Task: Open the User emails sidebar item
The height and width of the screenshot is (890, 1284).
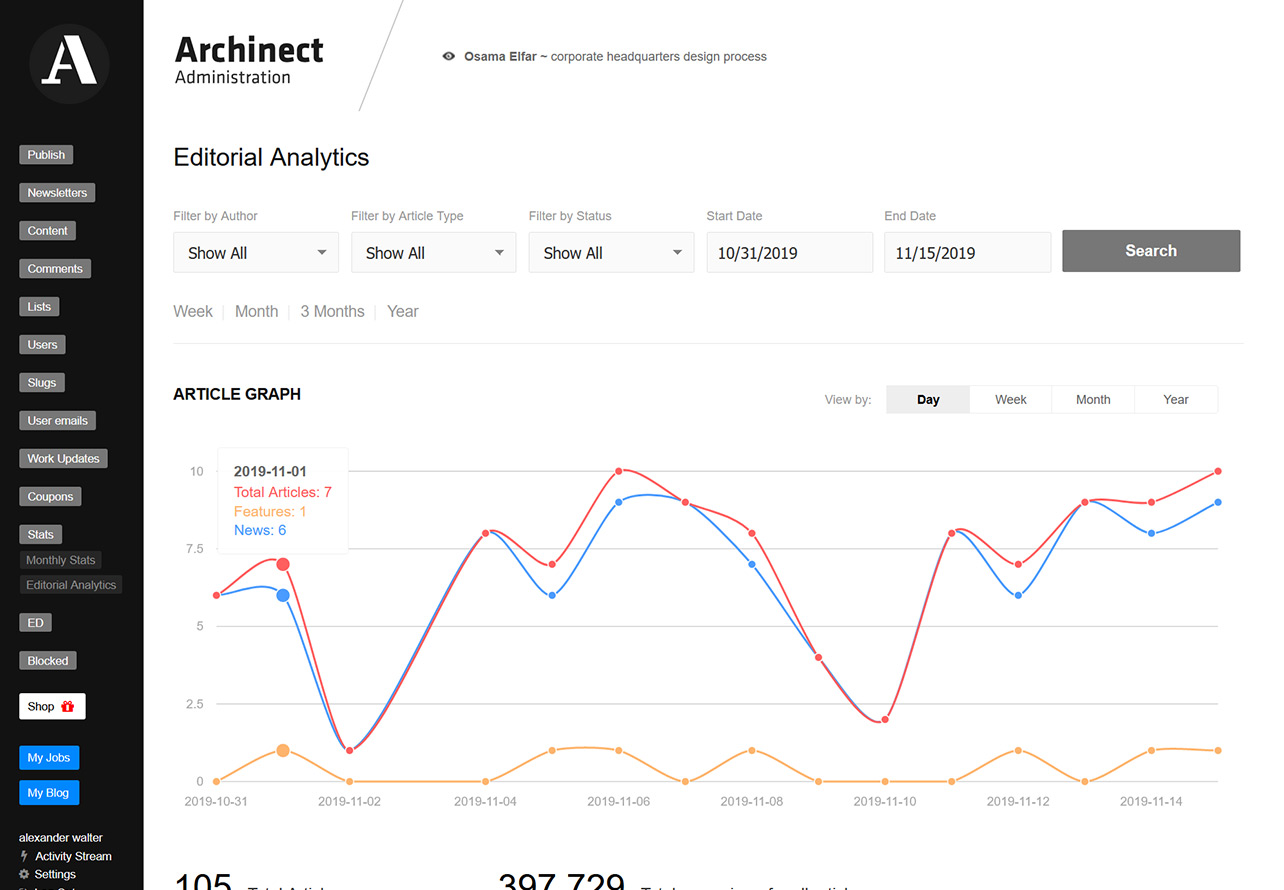Action: (x=57, y=421)
